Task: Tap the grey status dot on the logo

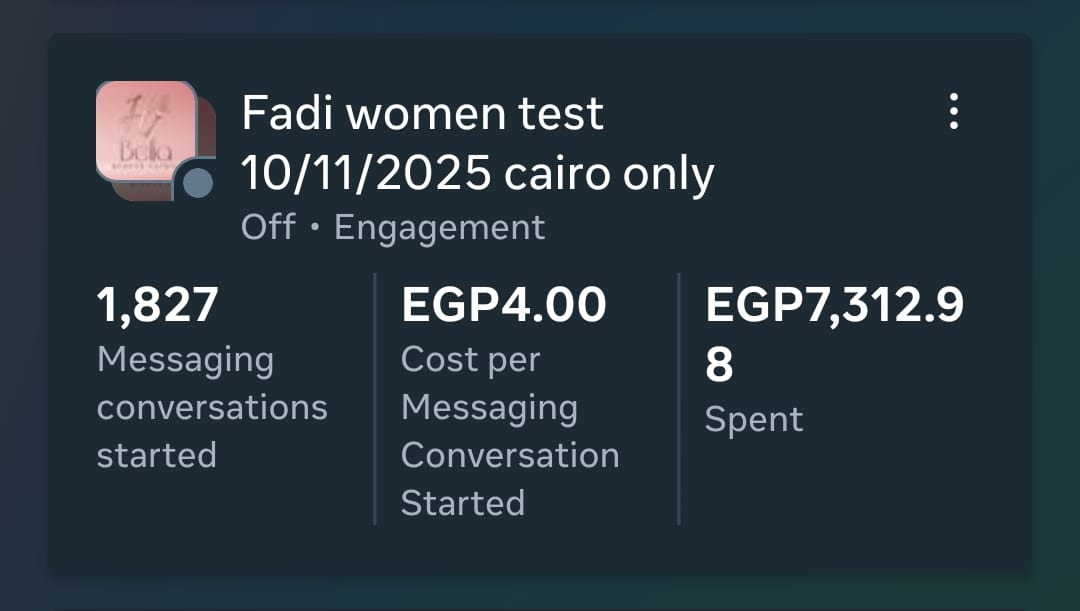Action: pos(198,183)
